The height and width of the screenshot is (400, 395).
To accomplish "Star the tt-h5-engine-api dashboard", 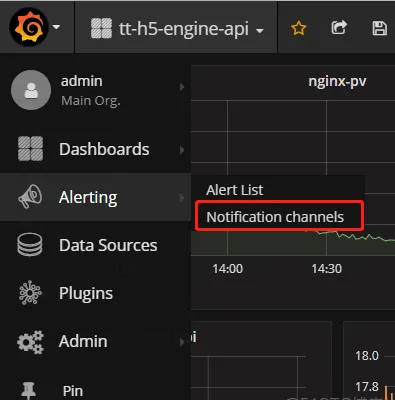I will click(x=298, y=28).
